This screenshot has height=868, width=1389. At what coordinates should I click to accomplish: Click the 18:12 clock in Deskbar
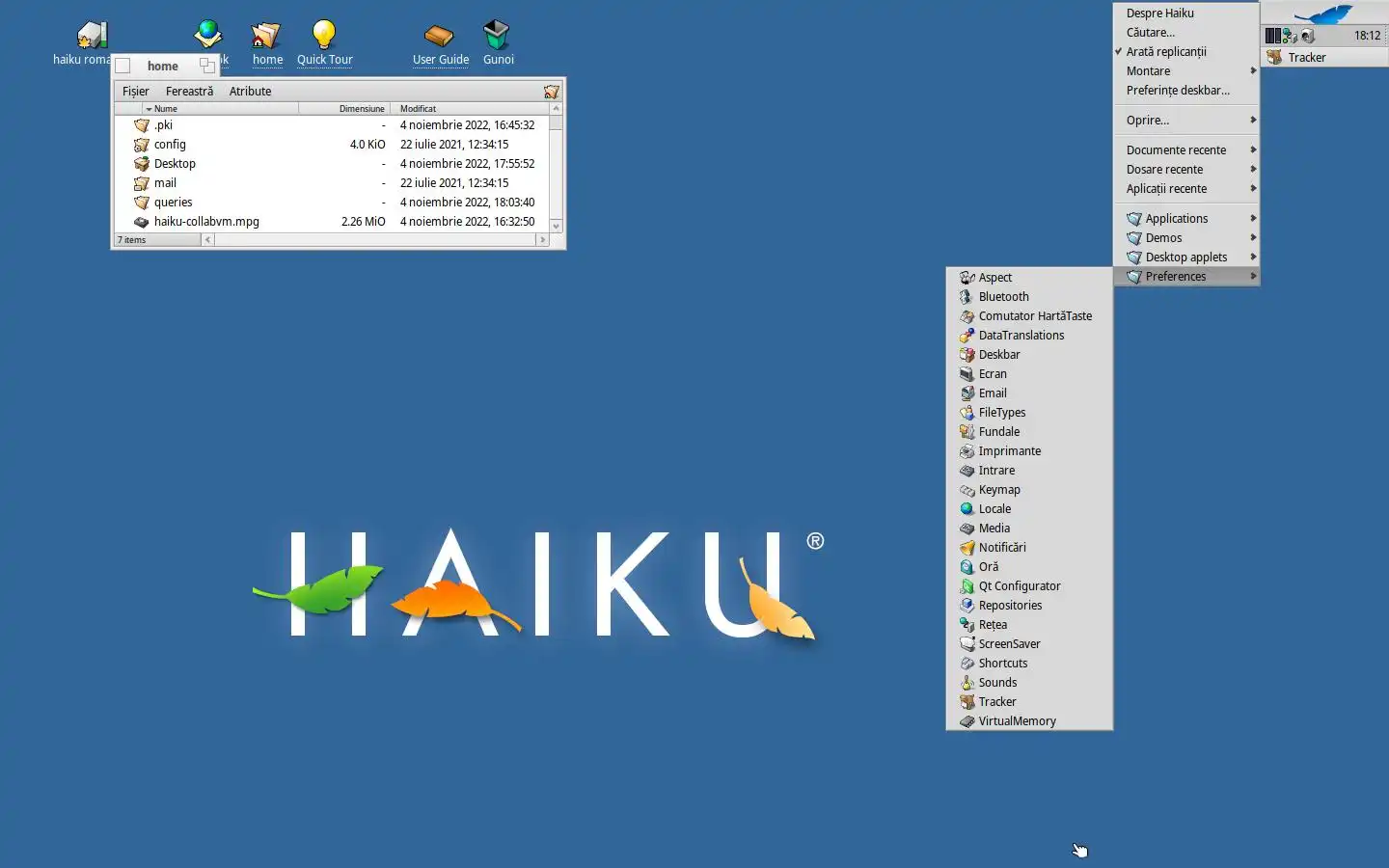pyautogui.click(x=1367, y=36)
